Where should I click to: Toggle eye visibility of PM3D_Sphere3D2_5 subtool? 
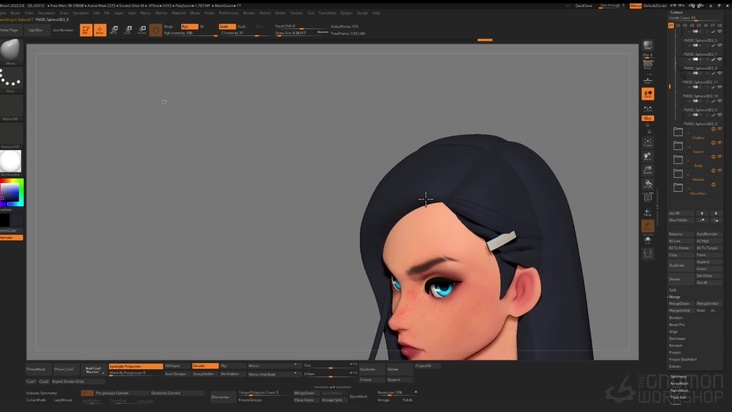[720, 32]
